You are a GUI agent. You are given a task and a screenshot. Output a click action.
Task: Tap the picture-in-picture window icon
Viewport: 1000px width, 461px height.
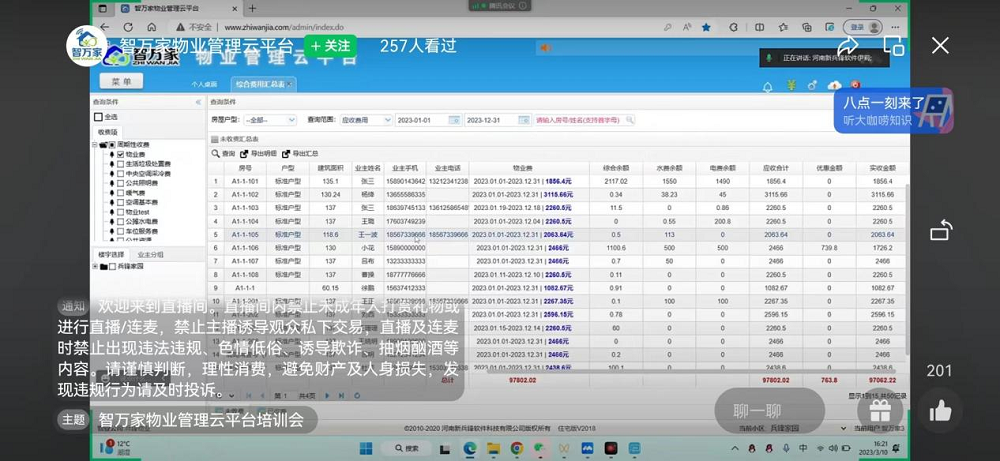893,45
